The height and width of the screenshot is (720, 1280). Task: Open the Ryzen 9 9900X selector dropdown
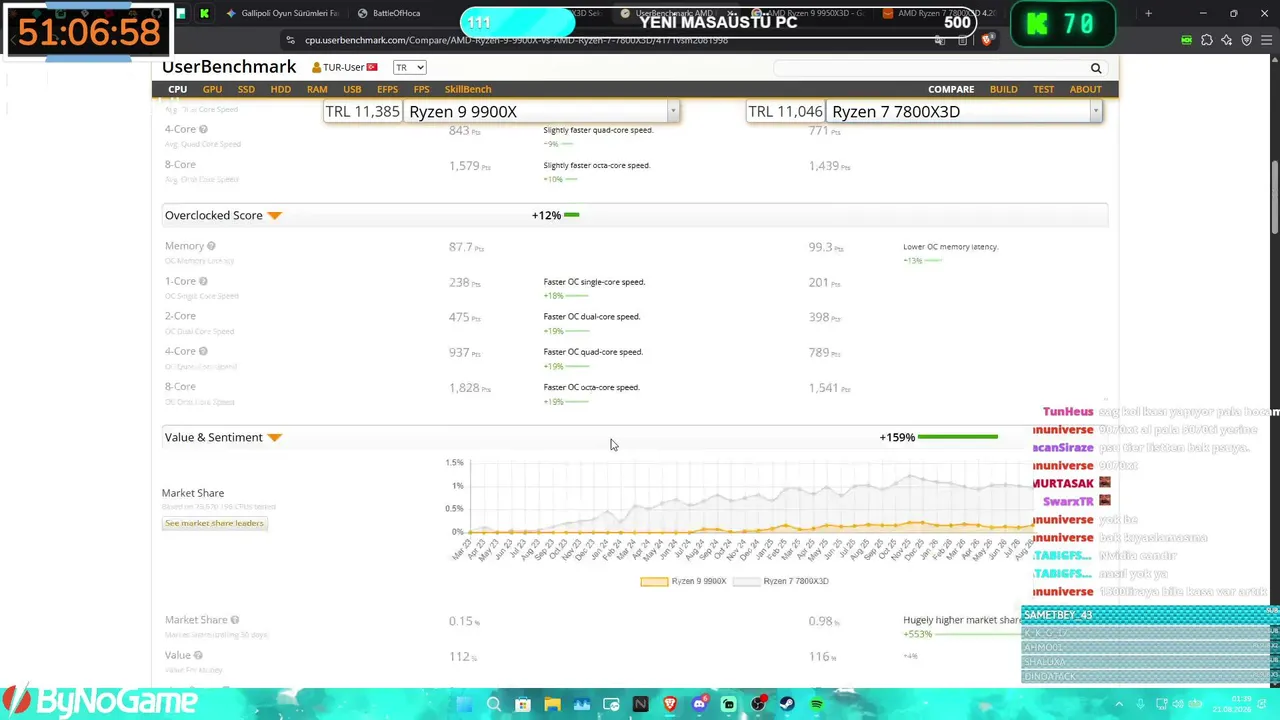click(673, 111)
